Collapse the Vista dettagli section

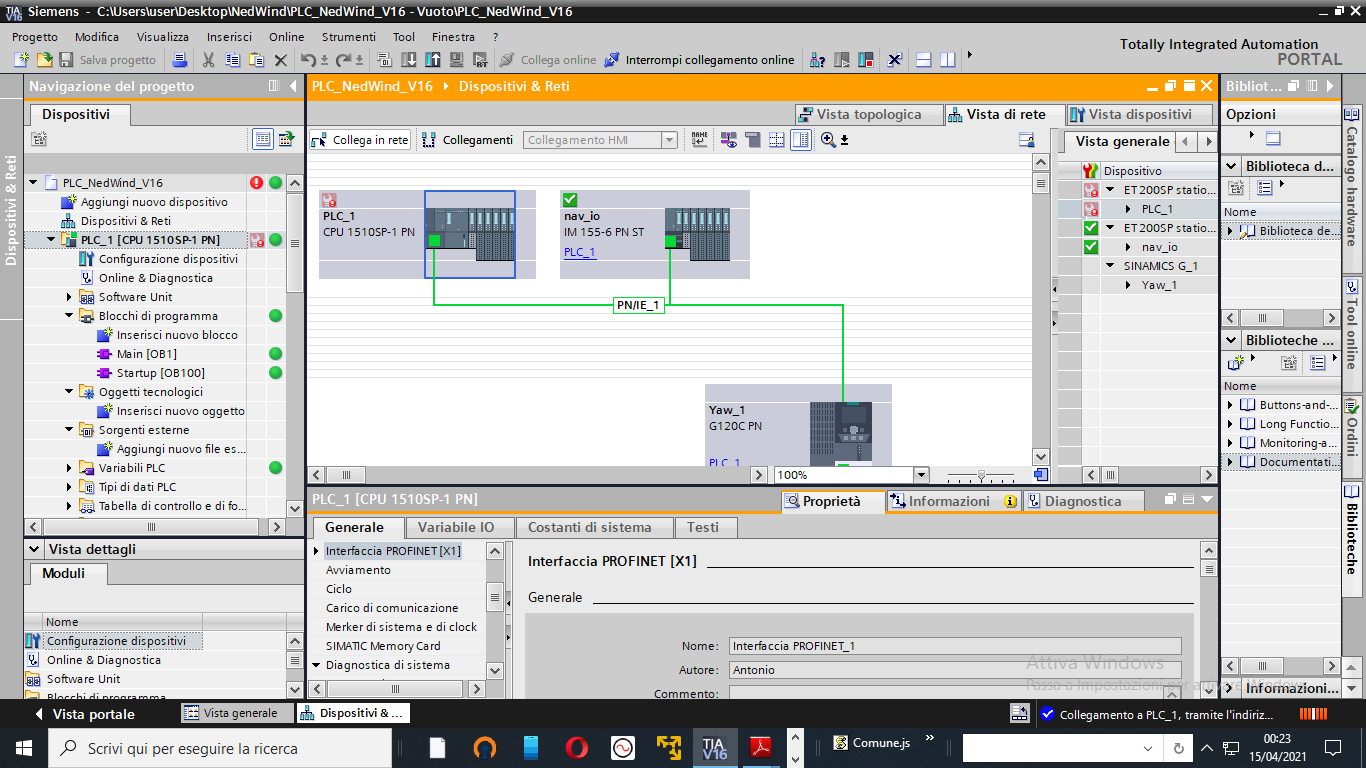point(34,549)
